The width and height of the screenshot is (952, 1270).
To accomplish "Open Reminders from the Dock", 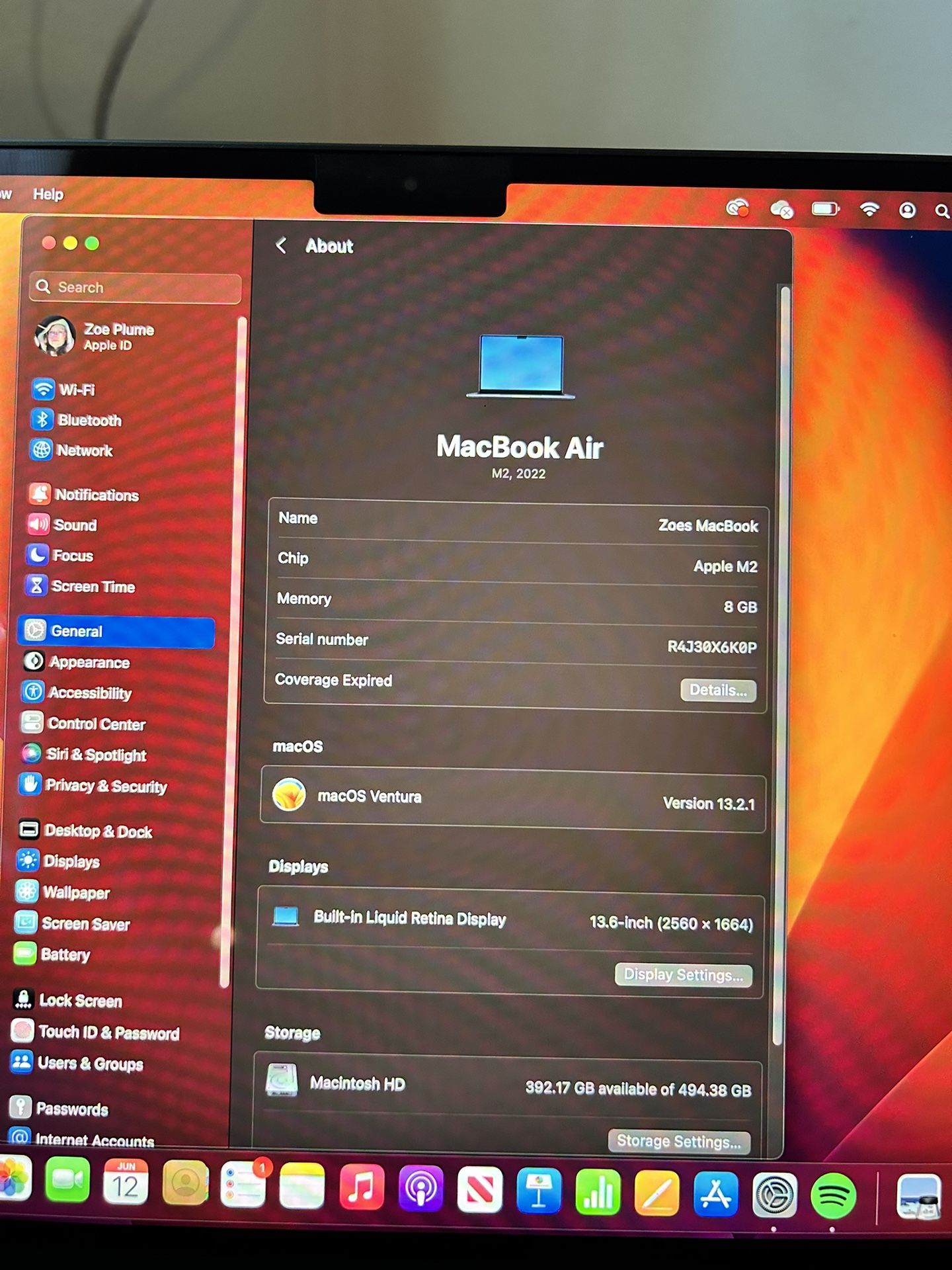I will (244, 1184).
